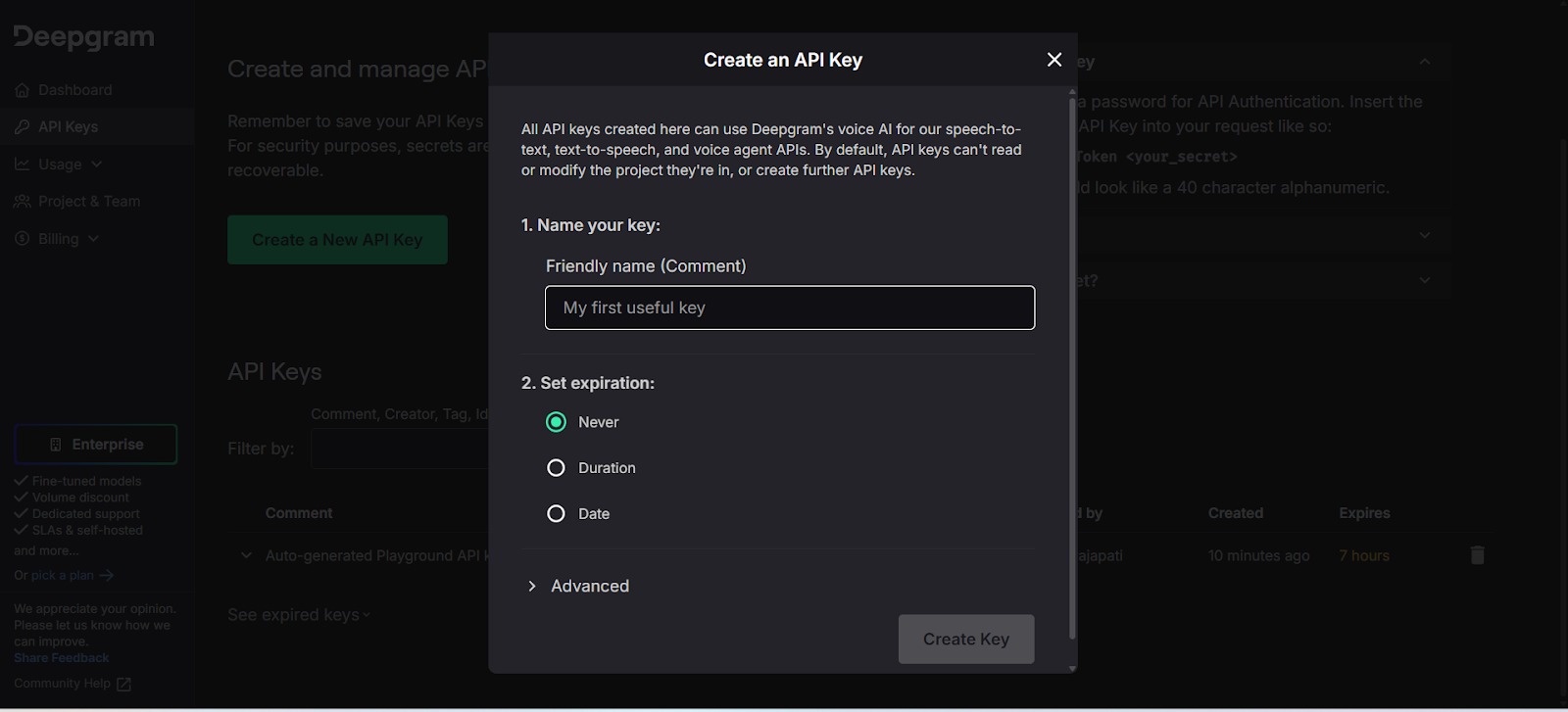Image resolution: width=1568 pixels, height=712 pixels.
Task: Click the Deepgram logo
Action: click(84, 37)
